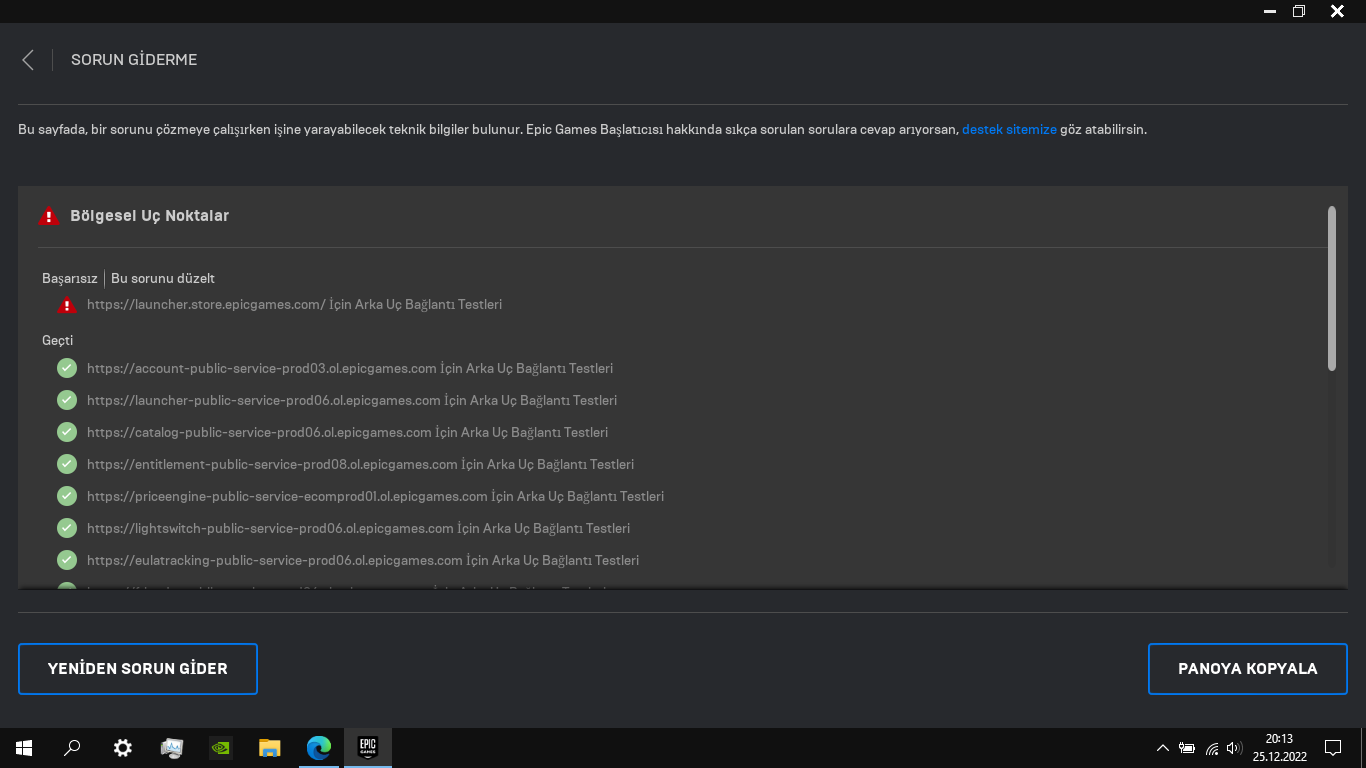Click the green check for priceengine-public-service-ecomprod01
The width and height of the screenshot is (1366, 768).
coord(67,497)
